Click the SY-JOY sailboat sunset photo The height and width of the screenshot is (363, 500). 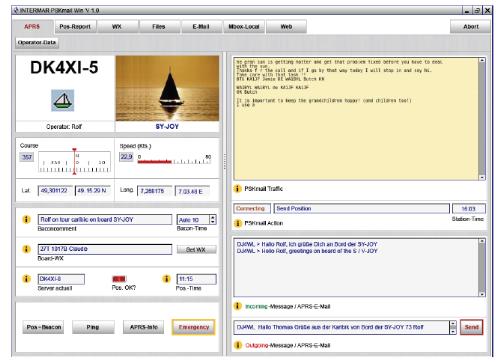(167, 88)
